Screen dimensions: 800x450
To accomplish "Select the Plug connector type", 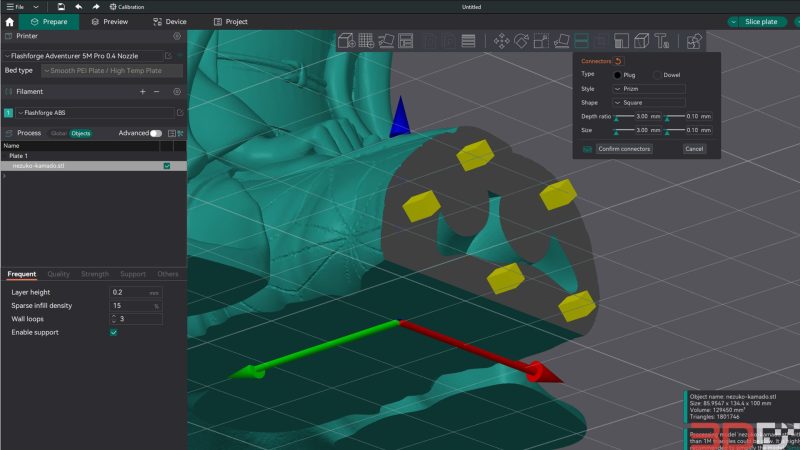I will [617, 75].
